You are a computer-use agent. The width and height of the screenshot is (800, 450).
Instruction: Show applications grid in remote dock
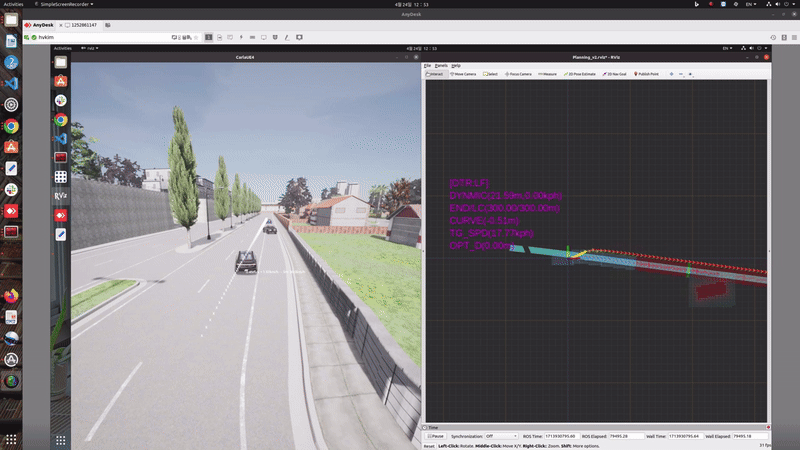(x=61, y=440)
